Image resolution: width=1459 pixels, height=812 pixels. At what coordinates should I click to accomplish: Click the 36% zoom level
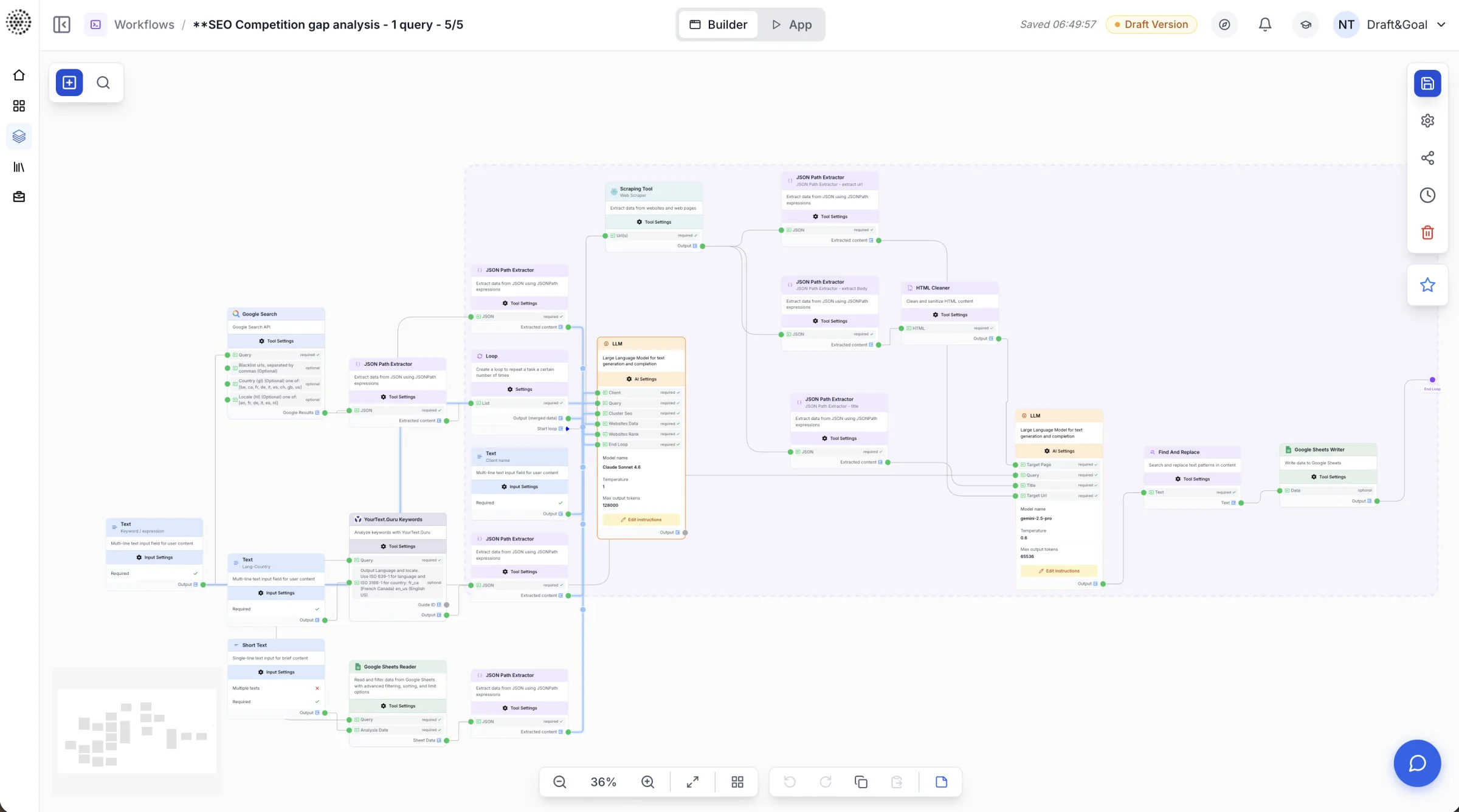(603, 782)
